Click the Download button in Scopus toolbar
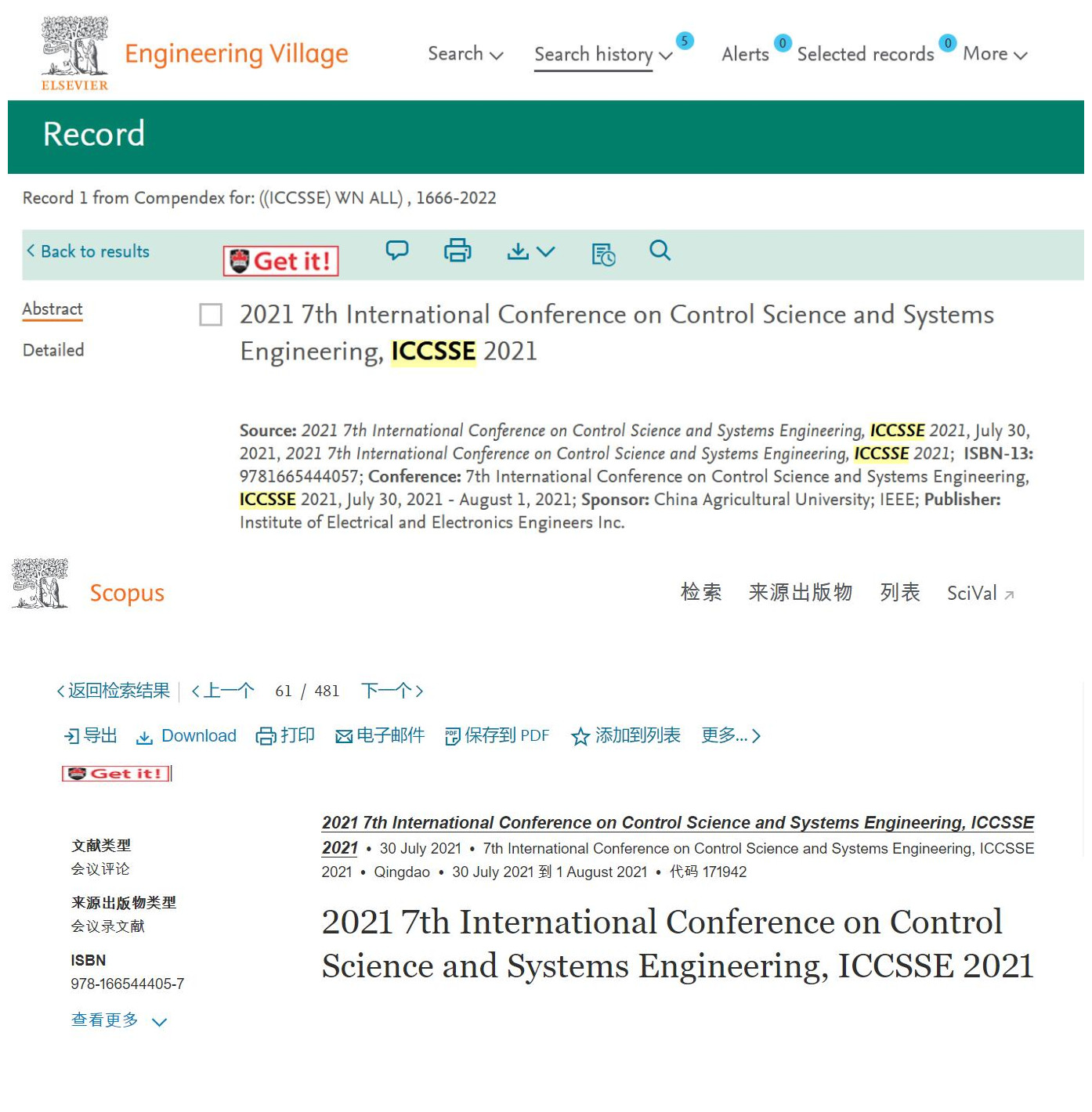Screen dimensions: 1092x1112 pos(186,736)
